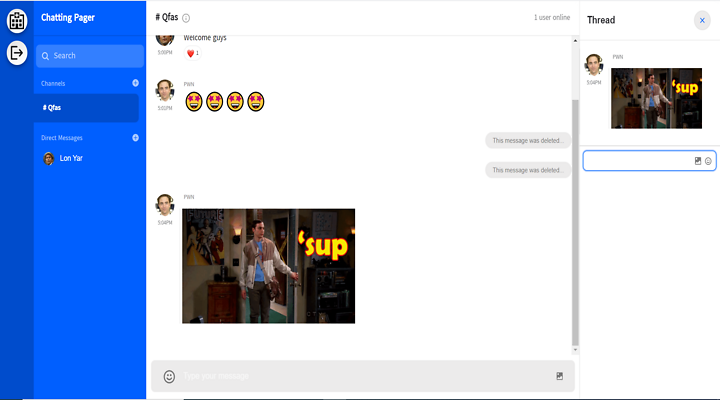Click the attach image icon in the message box
The image size is (720, 400).
click(559, 376)
